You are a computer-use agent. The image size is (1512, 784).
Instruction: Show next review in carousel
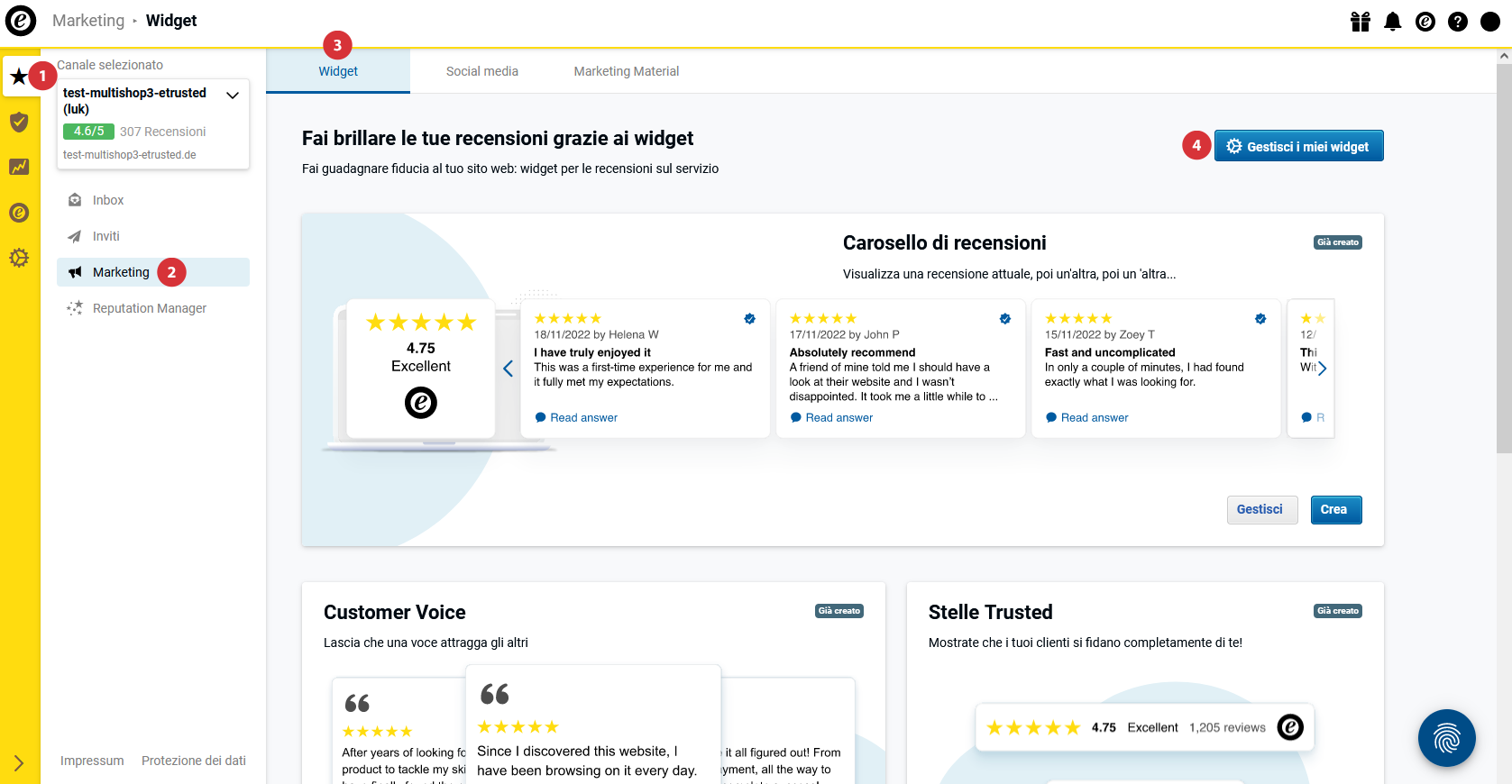[x=1322, y=368]
